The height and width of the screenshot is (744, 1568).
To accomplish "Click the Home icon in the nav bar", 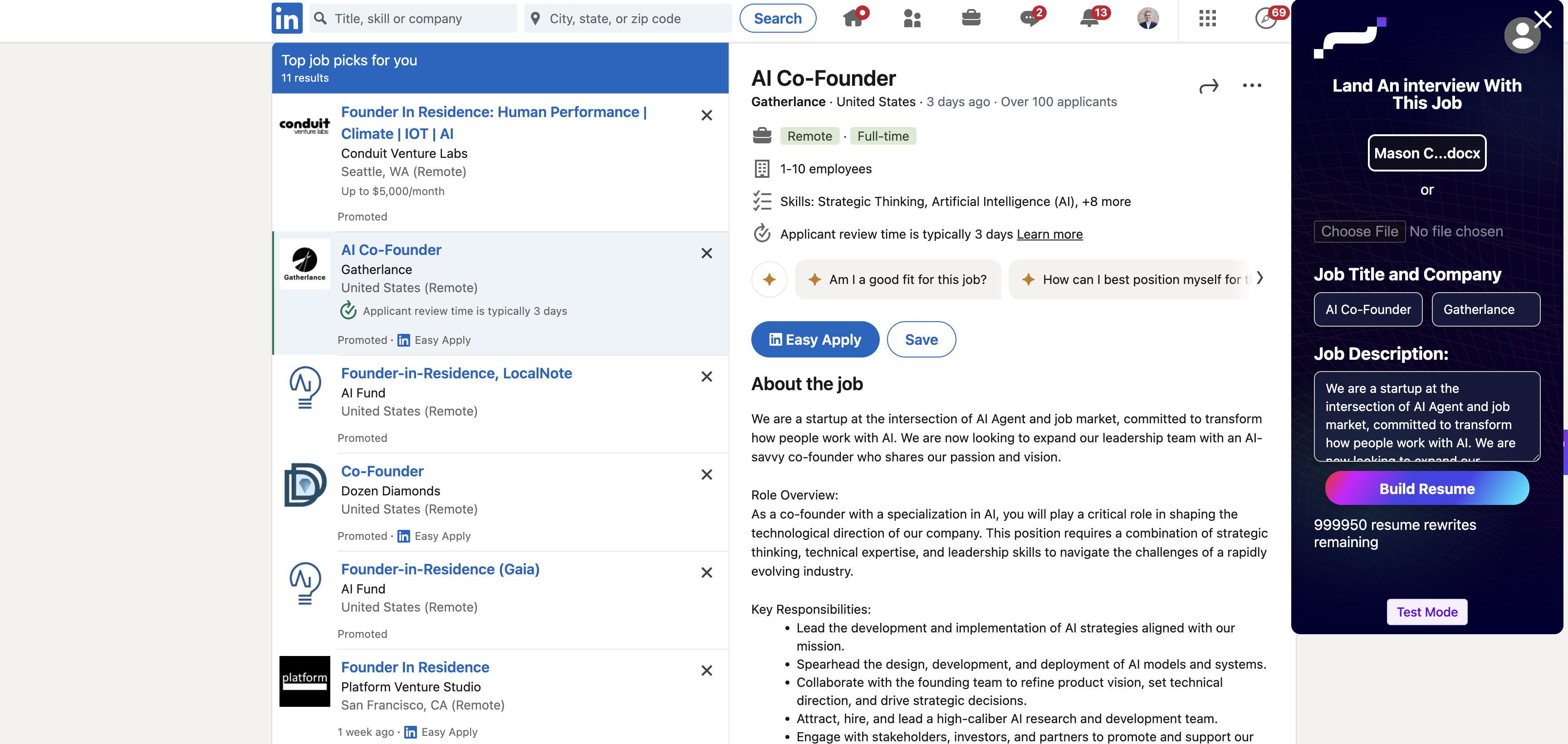I will click(x=853, y=18).
